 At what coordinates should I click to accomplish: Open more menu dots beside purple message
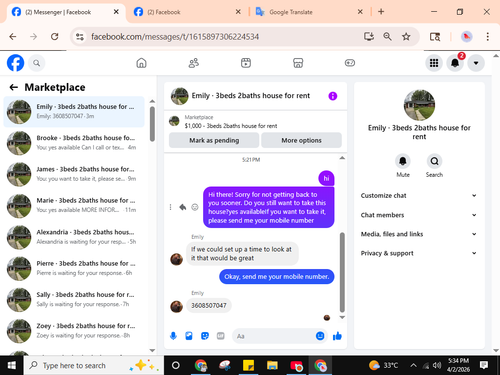(170, 207)
